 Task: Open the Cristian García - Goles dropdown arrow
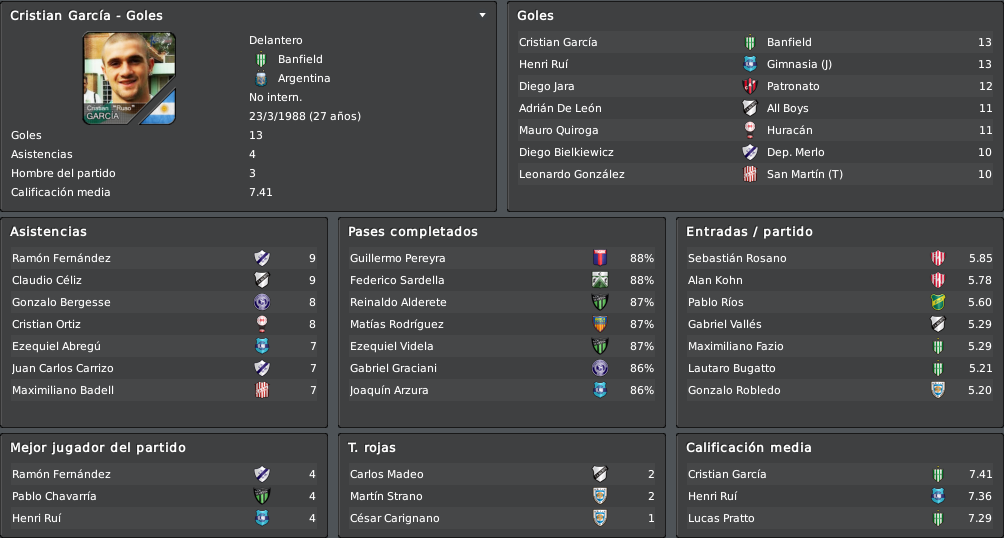tap(482, 15)
